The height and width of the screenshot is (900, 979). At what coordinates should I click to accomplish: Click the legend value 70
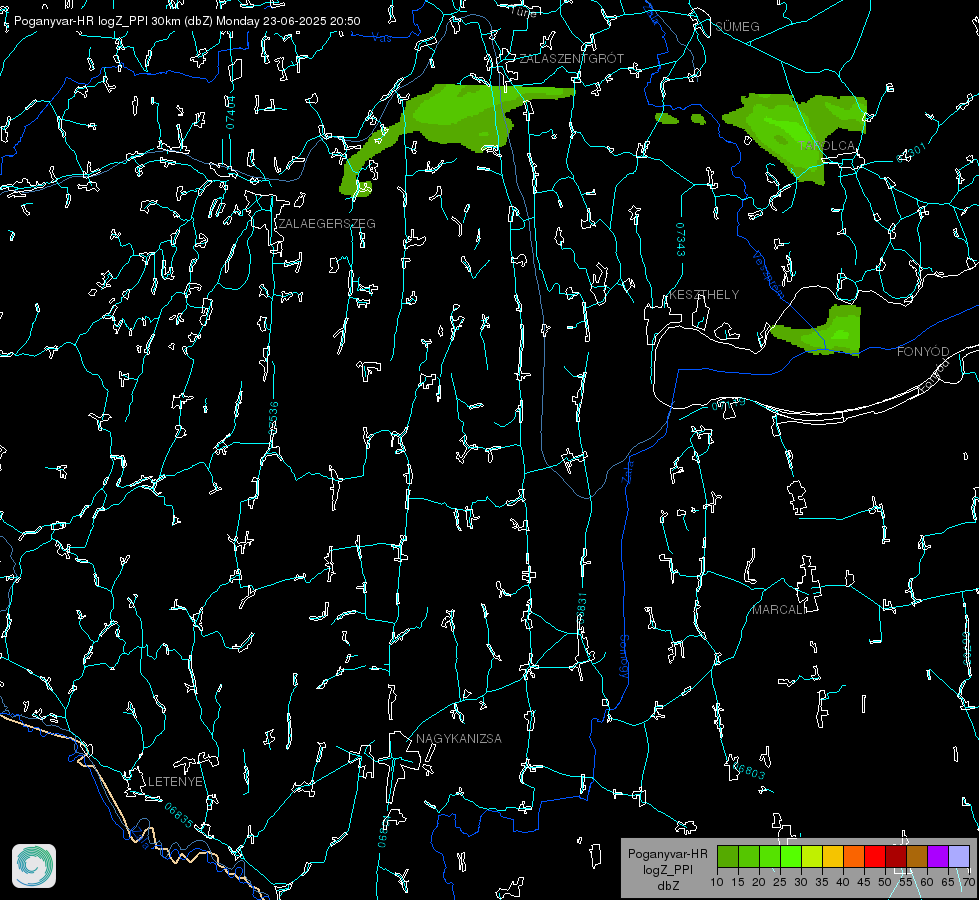969,883
